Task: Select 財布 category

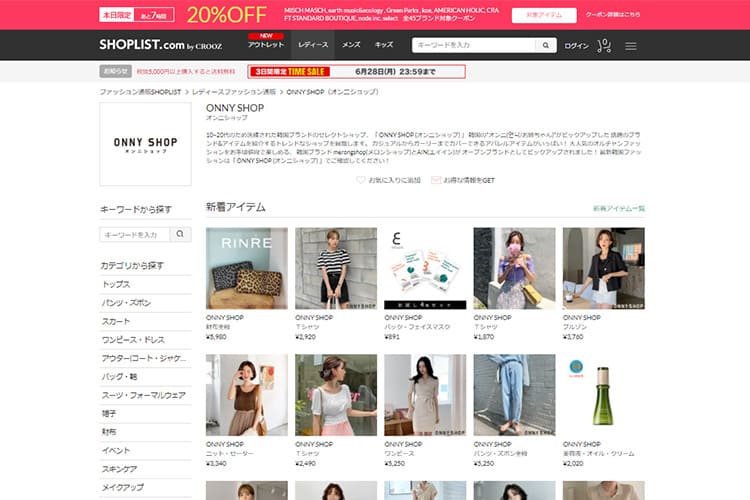Action: point(145,432)
